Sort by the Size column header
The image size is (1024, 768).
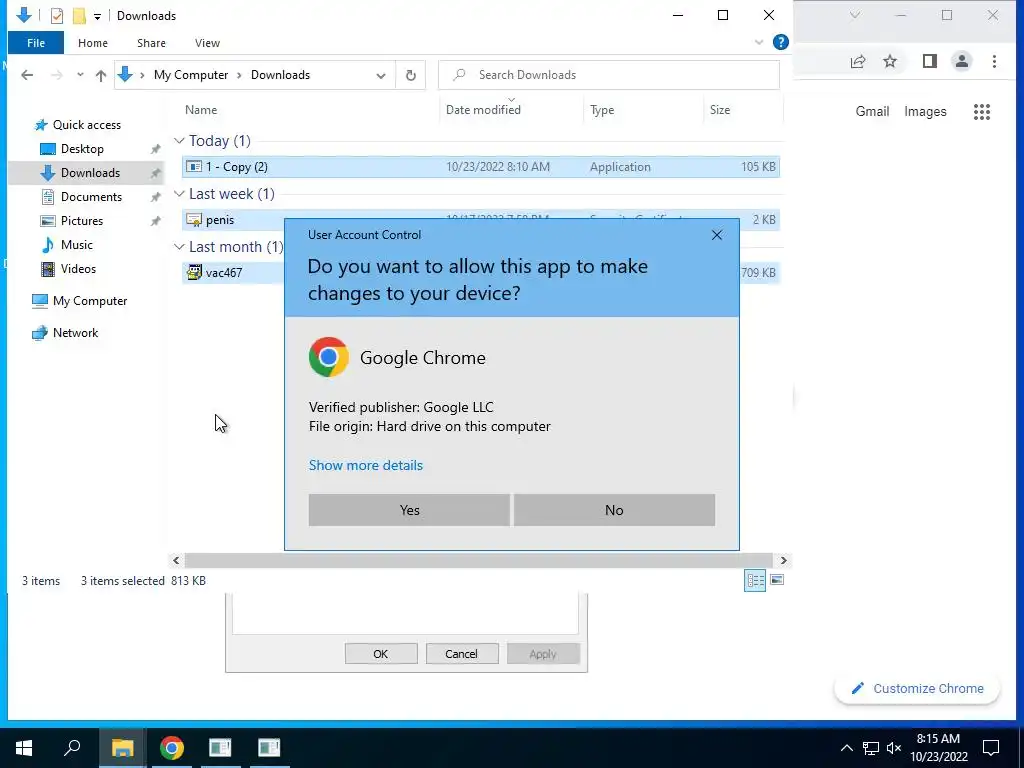coord(720,110)
